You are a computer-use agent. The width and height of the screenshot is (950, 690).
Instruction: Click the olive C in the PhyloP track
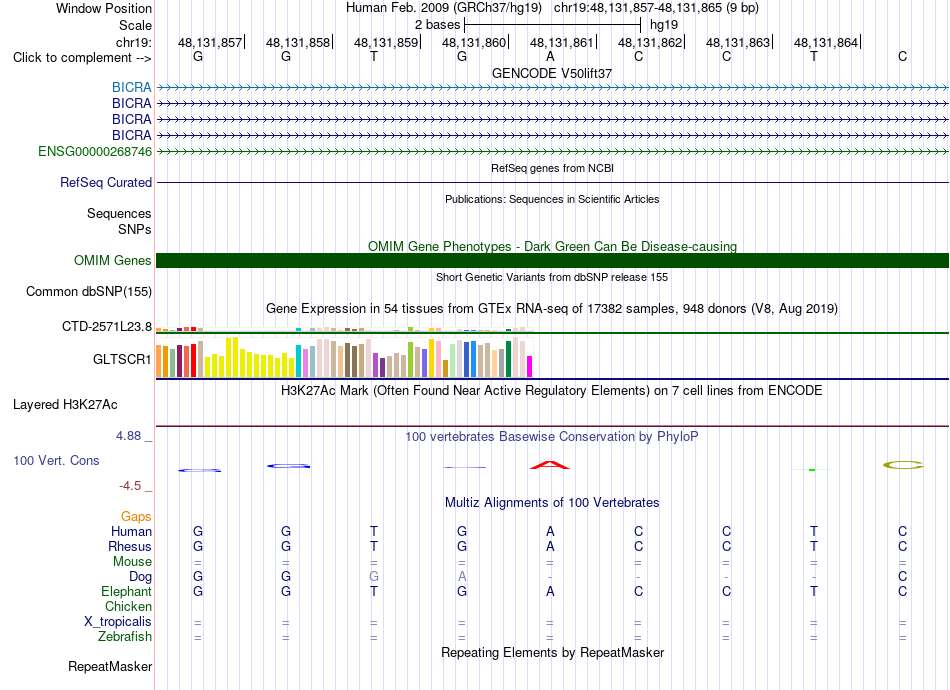click(903, 465)
